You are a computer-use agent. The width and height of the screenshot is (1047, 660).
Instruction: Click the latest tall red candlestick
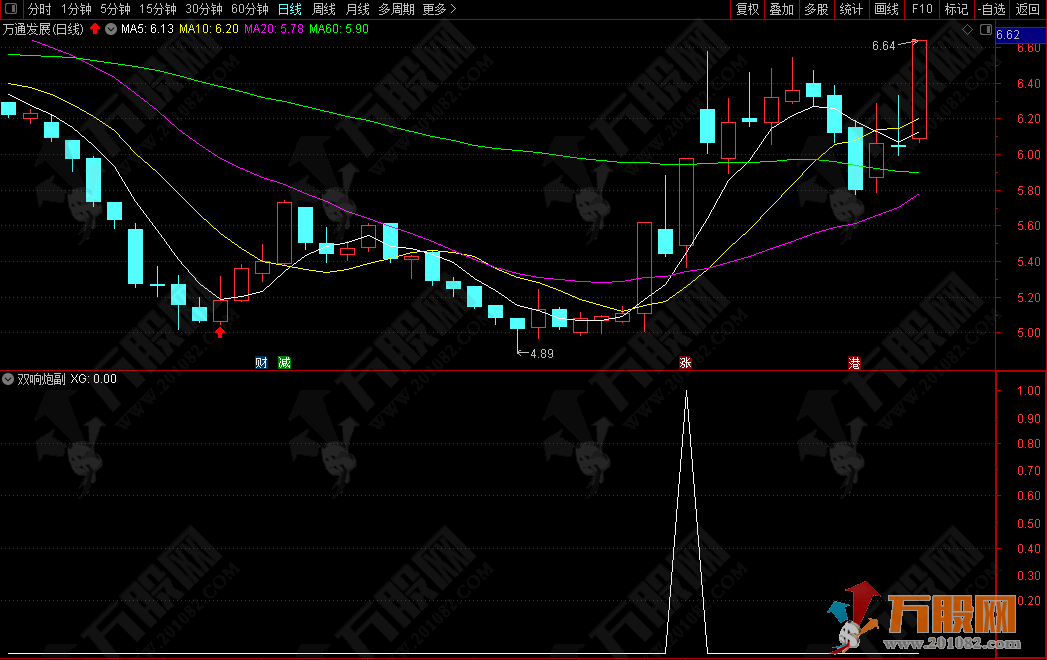click(919, 90)
